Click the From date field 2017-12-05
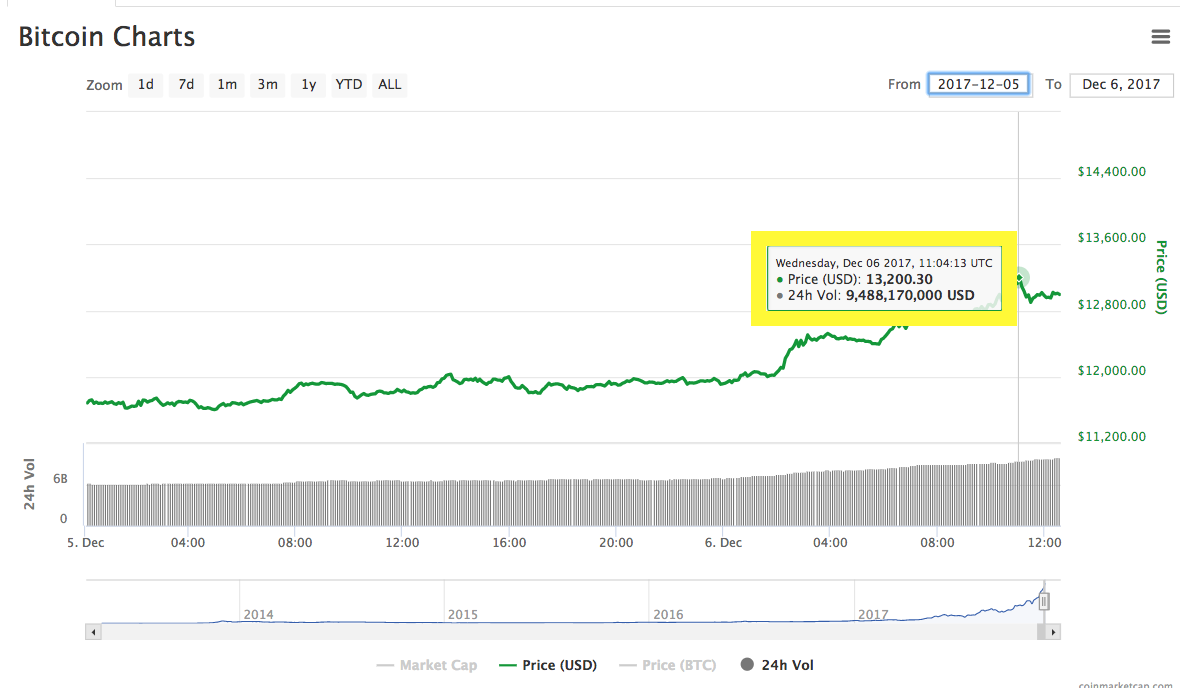Image resolution: width=1180 pixels, height=688 pixels. 978,84
